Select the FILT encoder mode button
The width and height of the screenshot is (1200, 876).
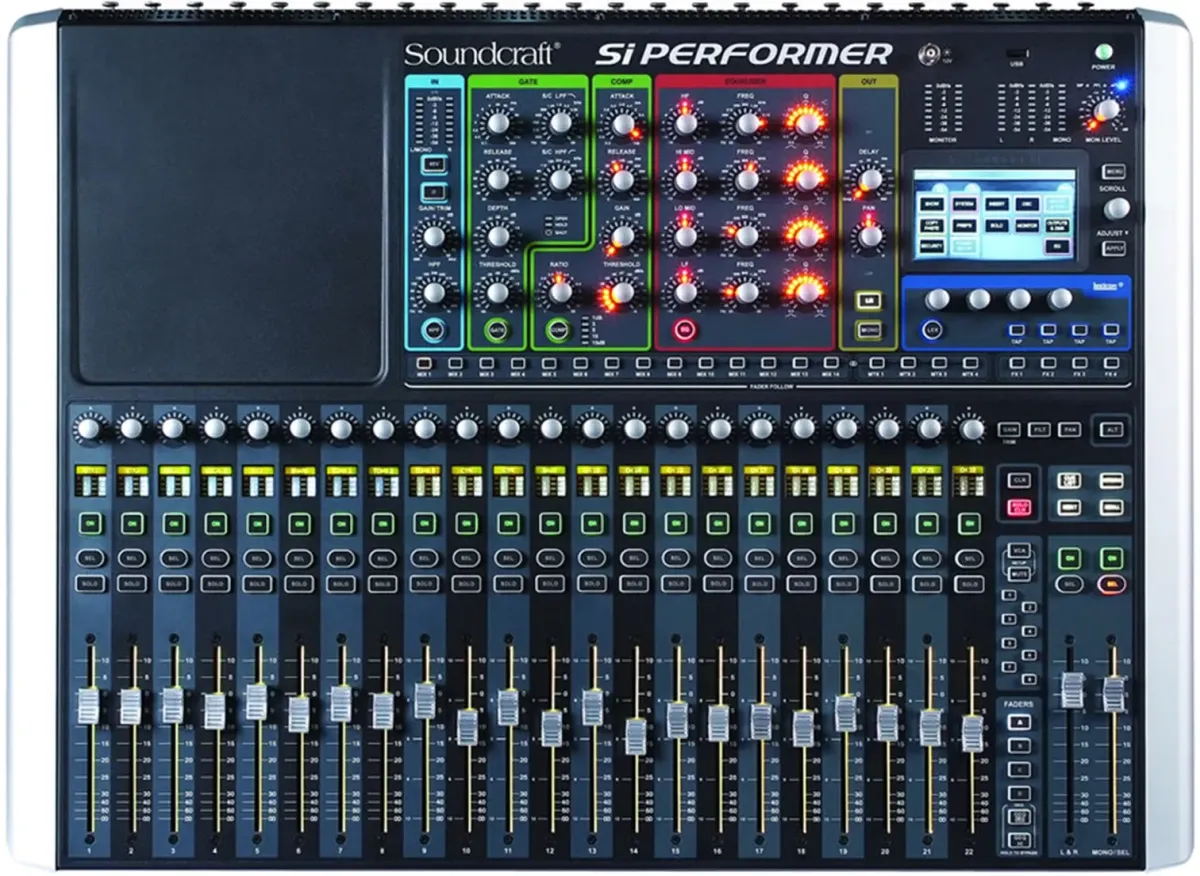coord(1040,428)
